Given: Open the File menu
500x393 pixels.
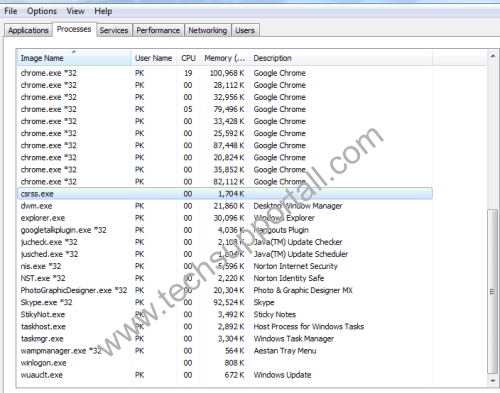Looking at the screenshot, I should pyautogui.click(x=10, y=11).
